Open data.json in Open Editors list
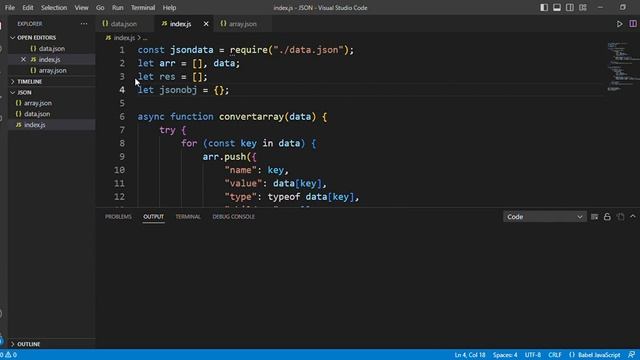640x360 pixels. point(52,49)
